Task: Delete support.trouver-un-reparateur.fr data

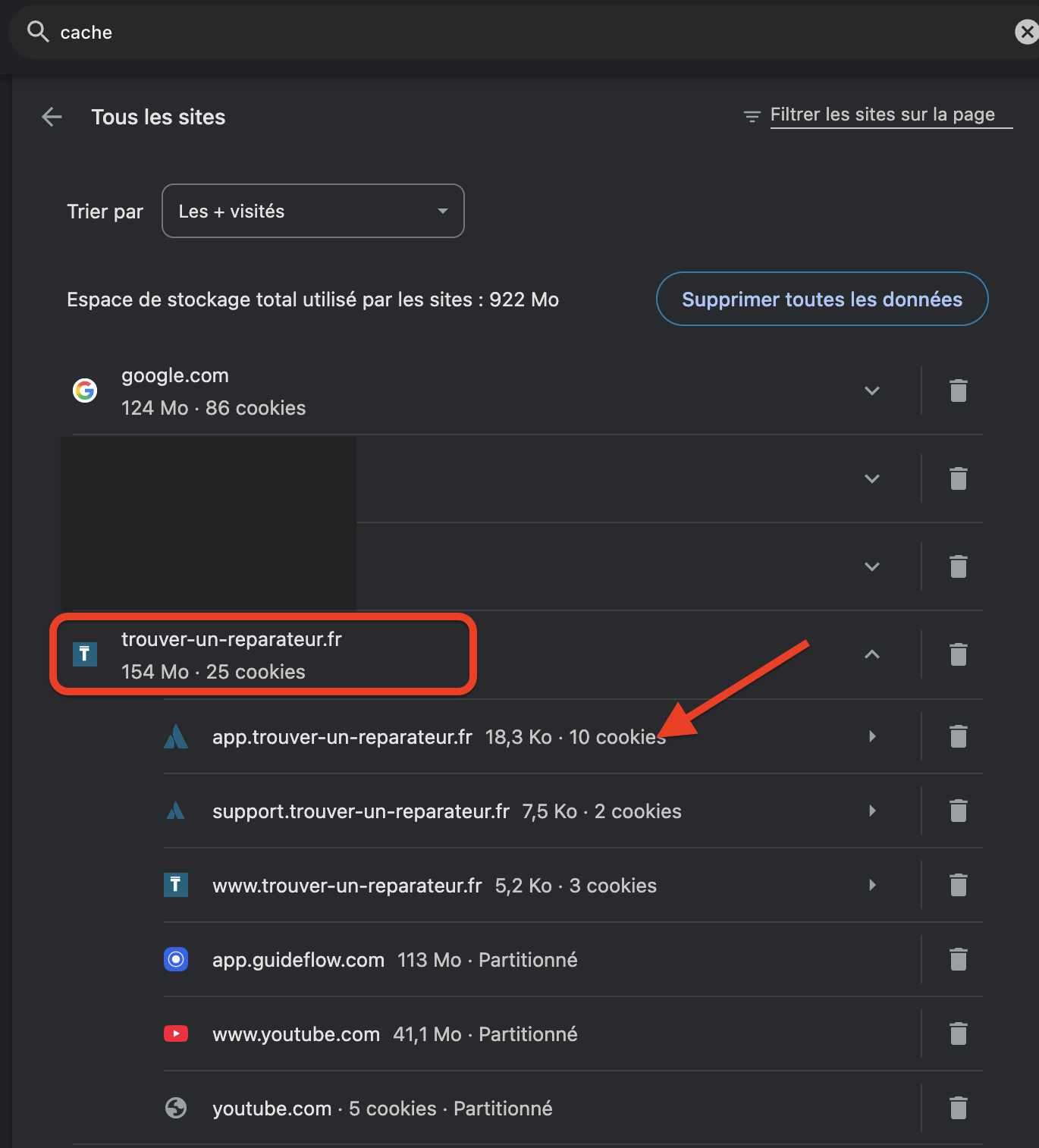Action: point(959,811)
